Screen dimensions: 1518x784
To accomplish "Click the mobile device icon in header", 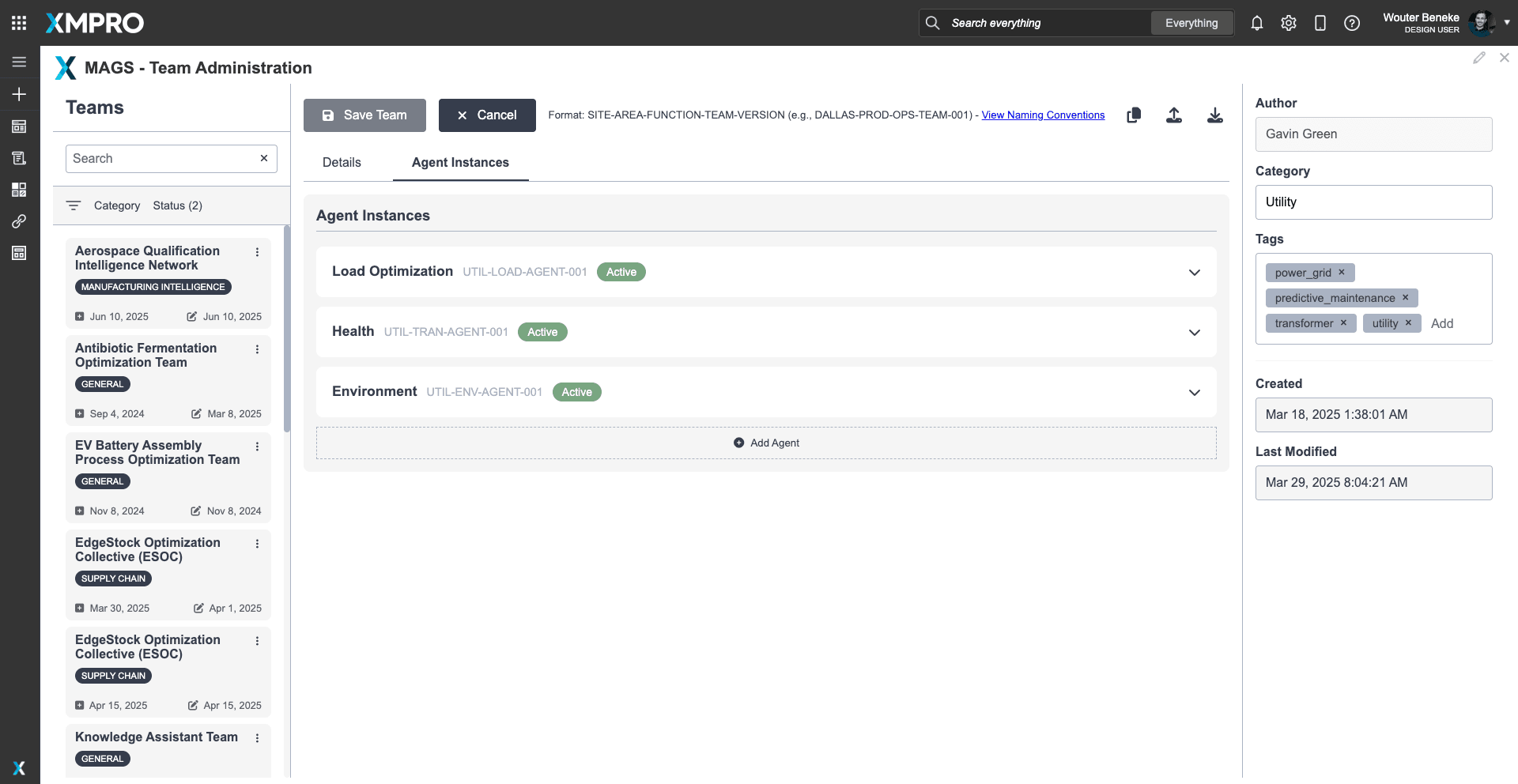I will tap(1320, 23).
